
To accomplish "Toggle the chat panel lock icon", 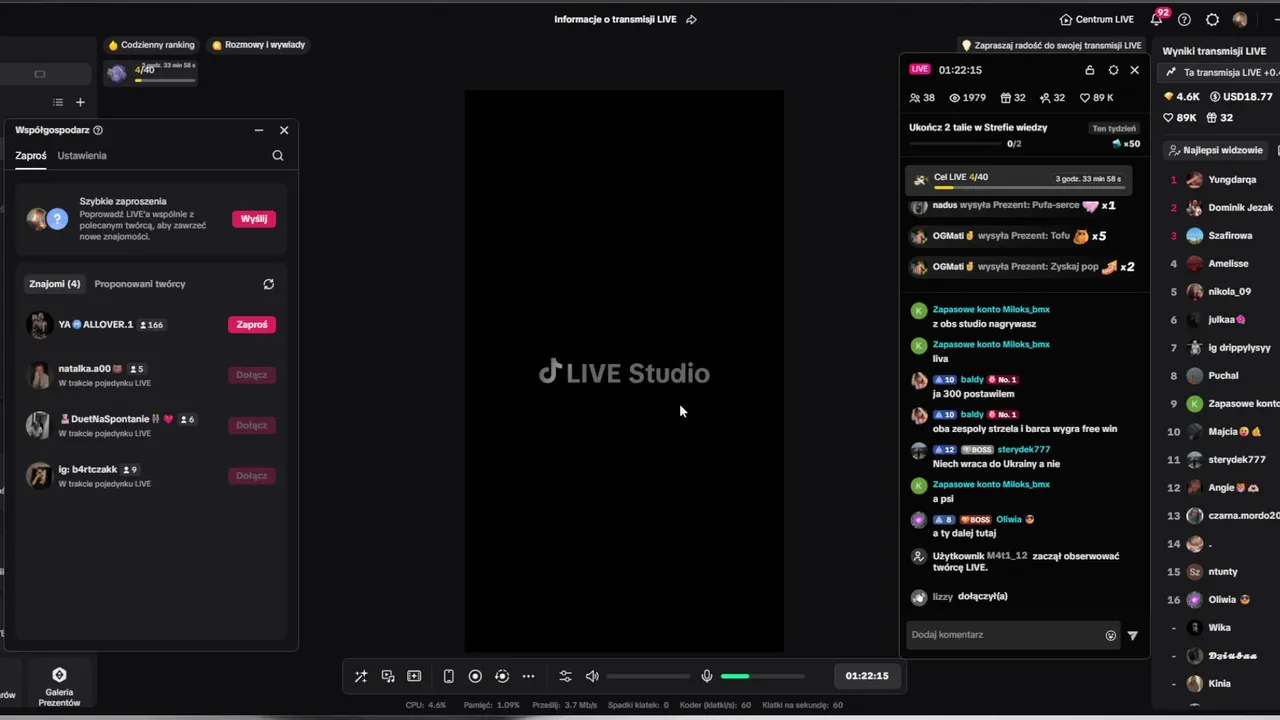I will 1089,70.
